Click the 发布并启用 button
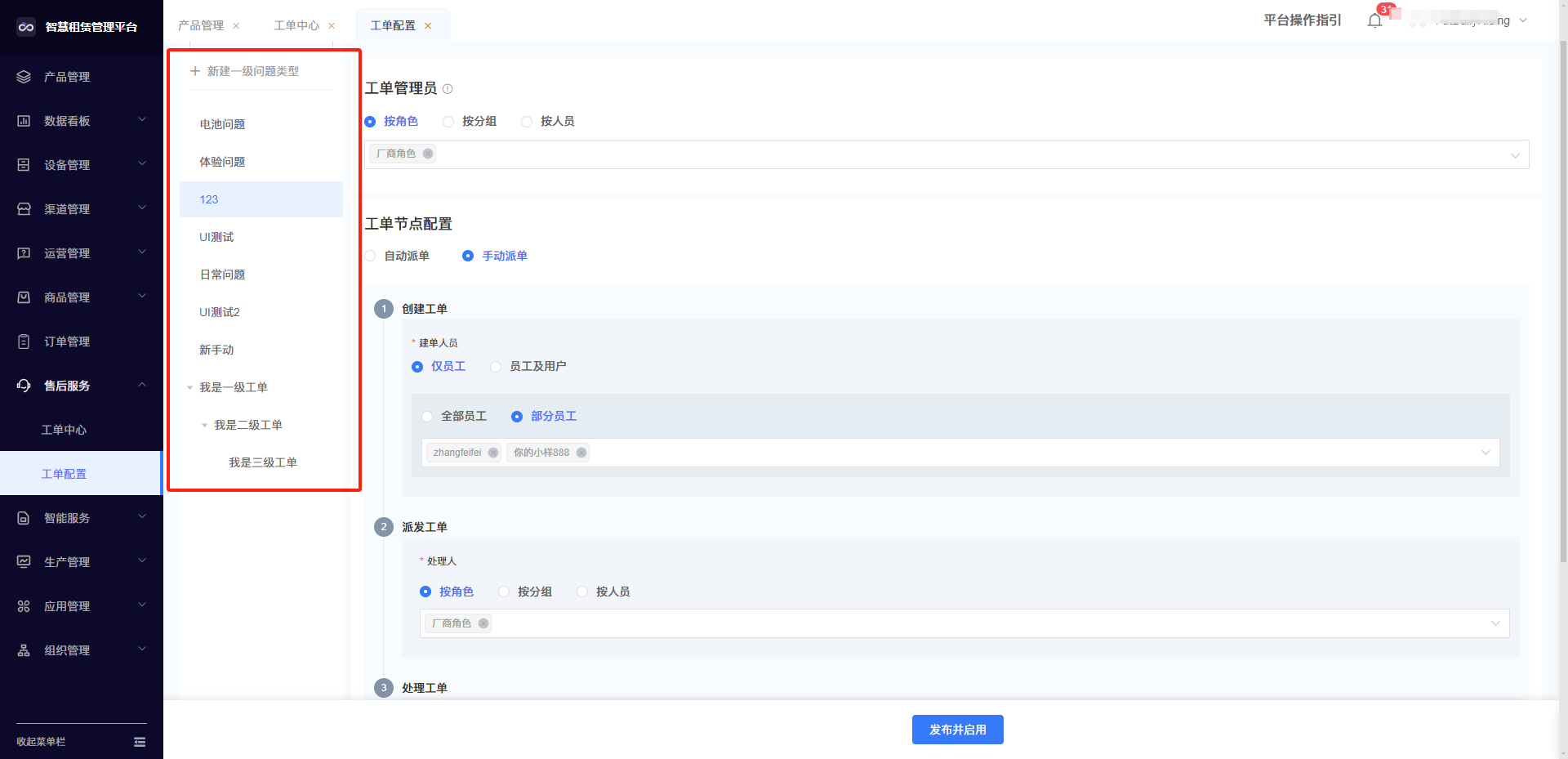Screen dimensions: 1568x759 (x=957, y=730)
